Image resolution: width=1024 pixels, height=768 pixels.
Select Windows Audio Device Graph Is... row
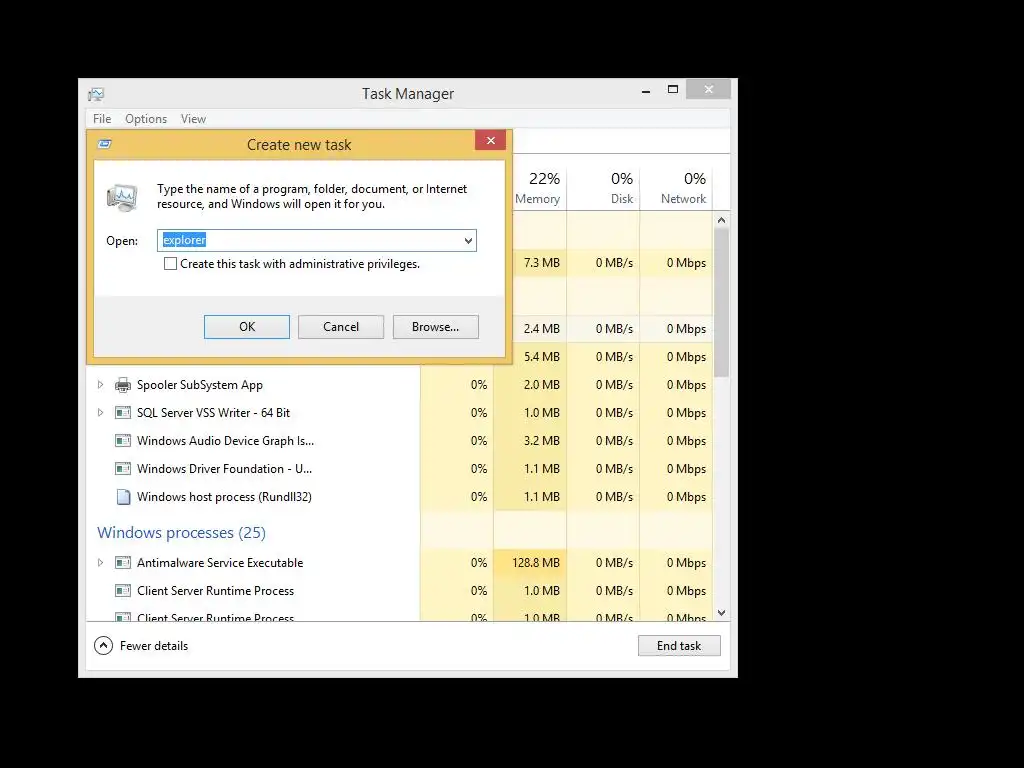[225, 441]
